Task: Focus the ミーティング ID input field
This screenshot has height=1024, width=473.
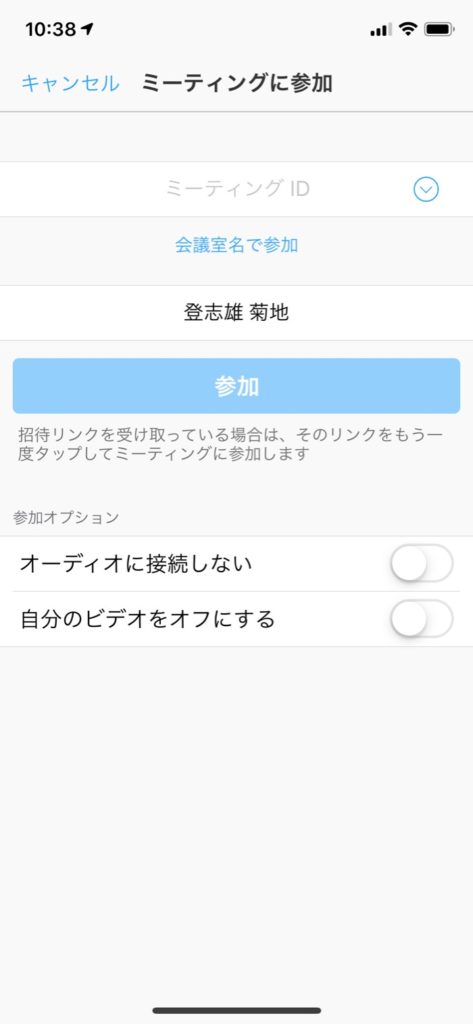Action: coord(236,189)
